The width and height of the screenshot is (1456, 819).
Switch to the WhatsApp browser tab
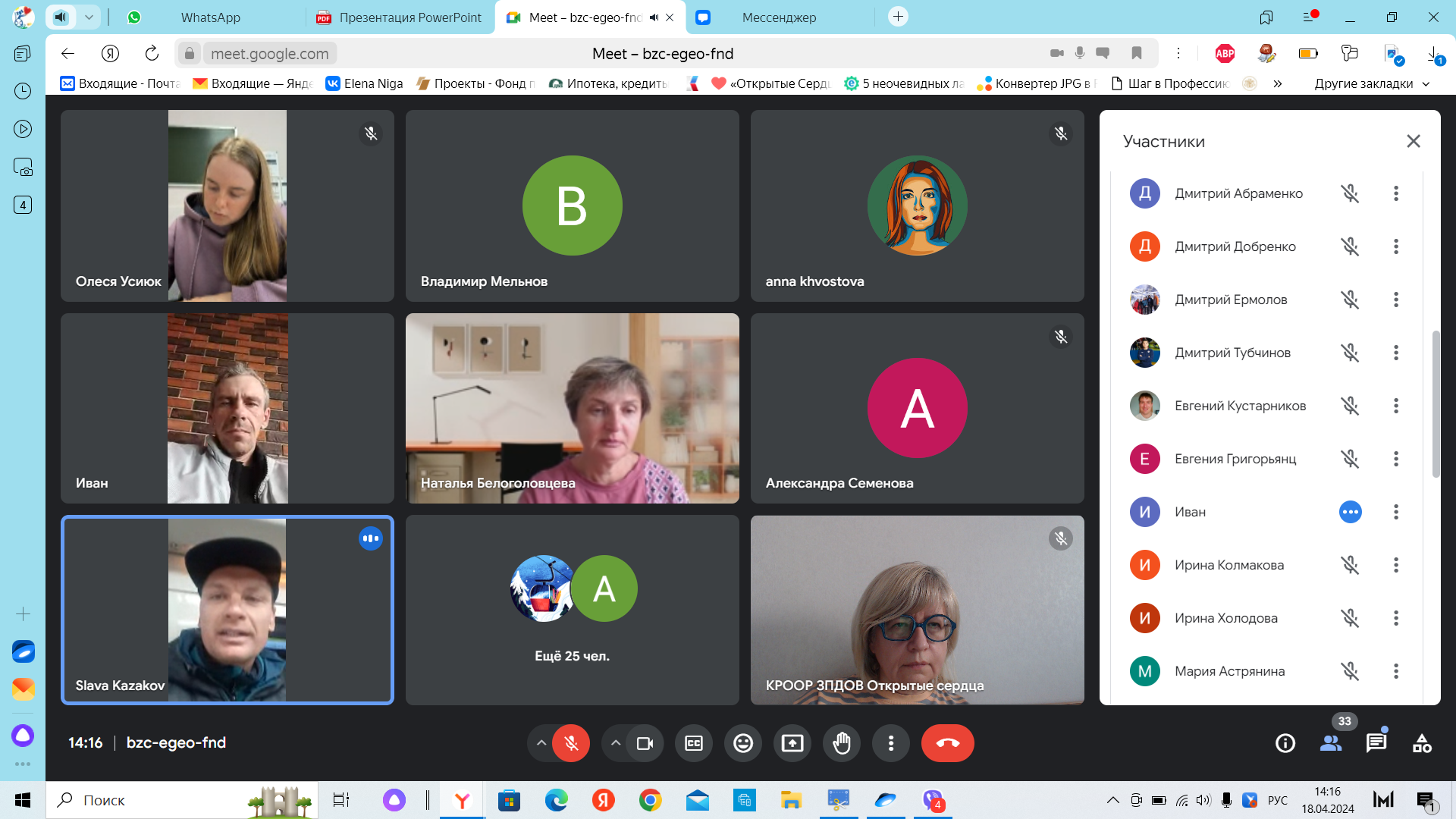tap(210, 17)
